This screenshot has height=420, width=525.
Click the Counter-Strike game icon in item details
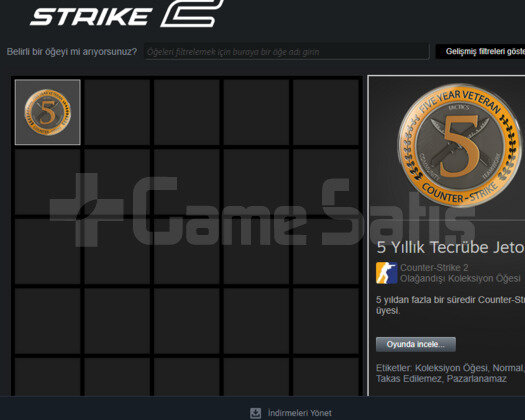click(386, 273)
